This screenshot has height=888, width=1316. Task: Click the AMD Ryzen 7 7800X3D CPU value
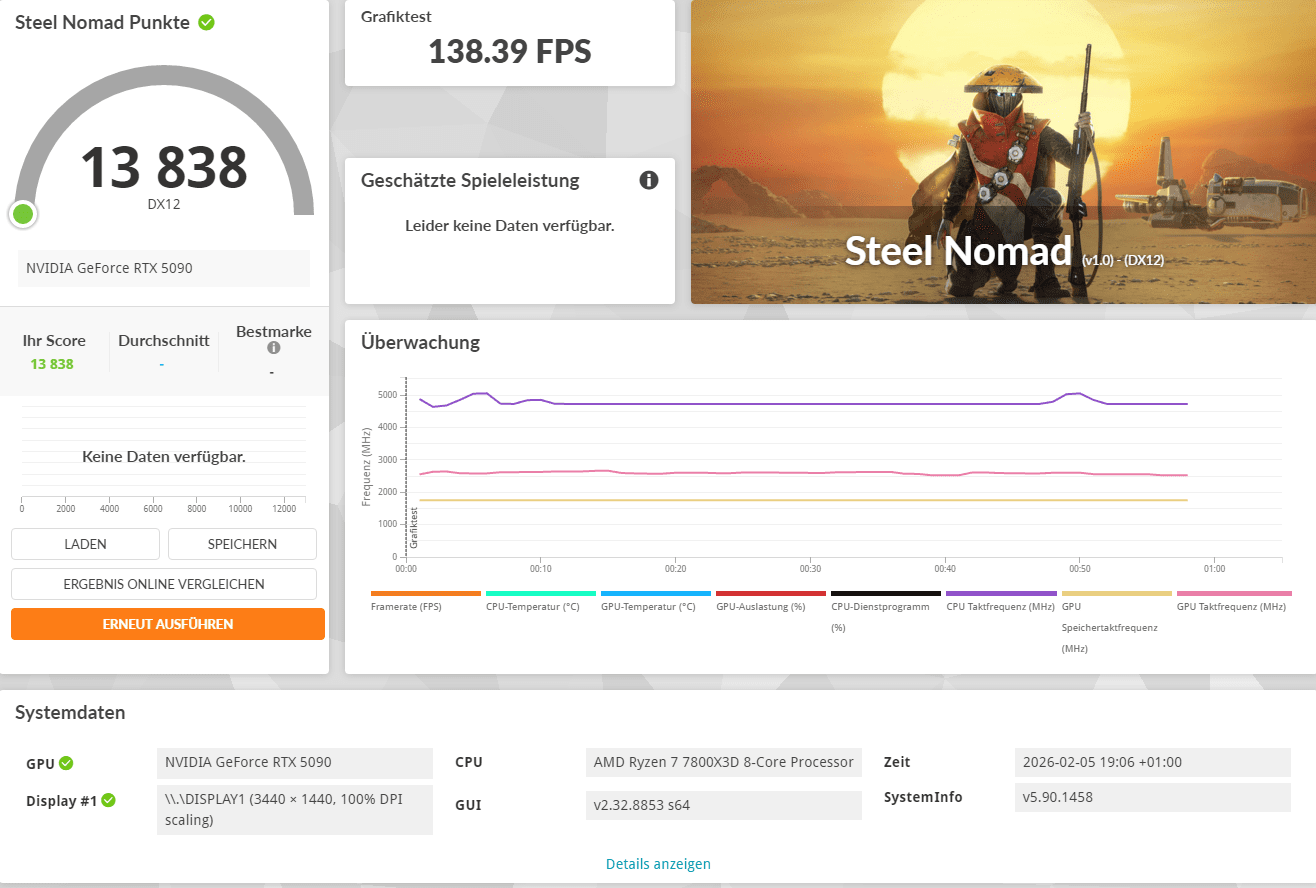point(724,763)
